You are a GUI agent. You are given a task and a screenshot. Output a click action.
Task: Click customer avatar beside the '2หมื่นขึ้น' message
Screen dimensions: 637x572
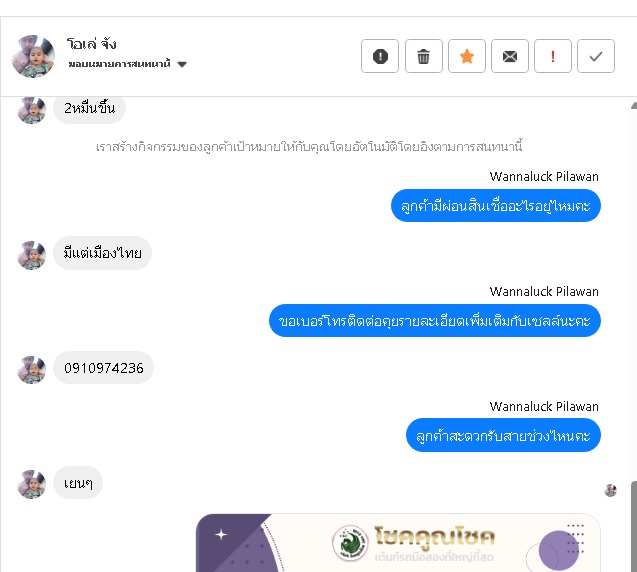coord(31,109)
